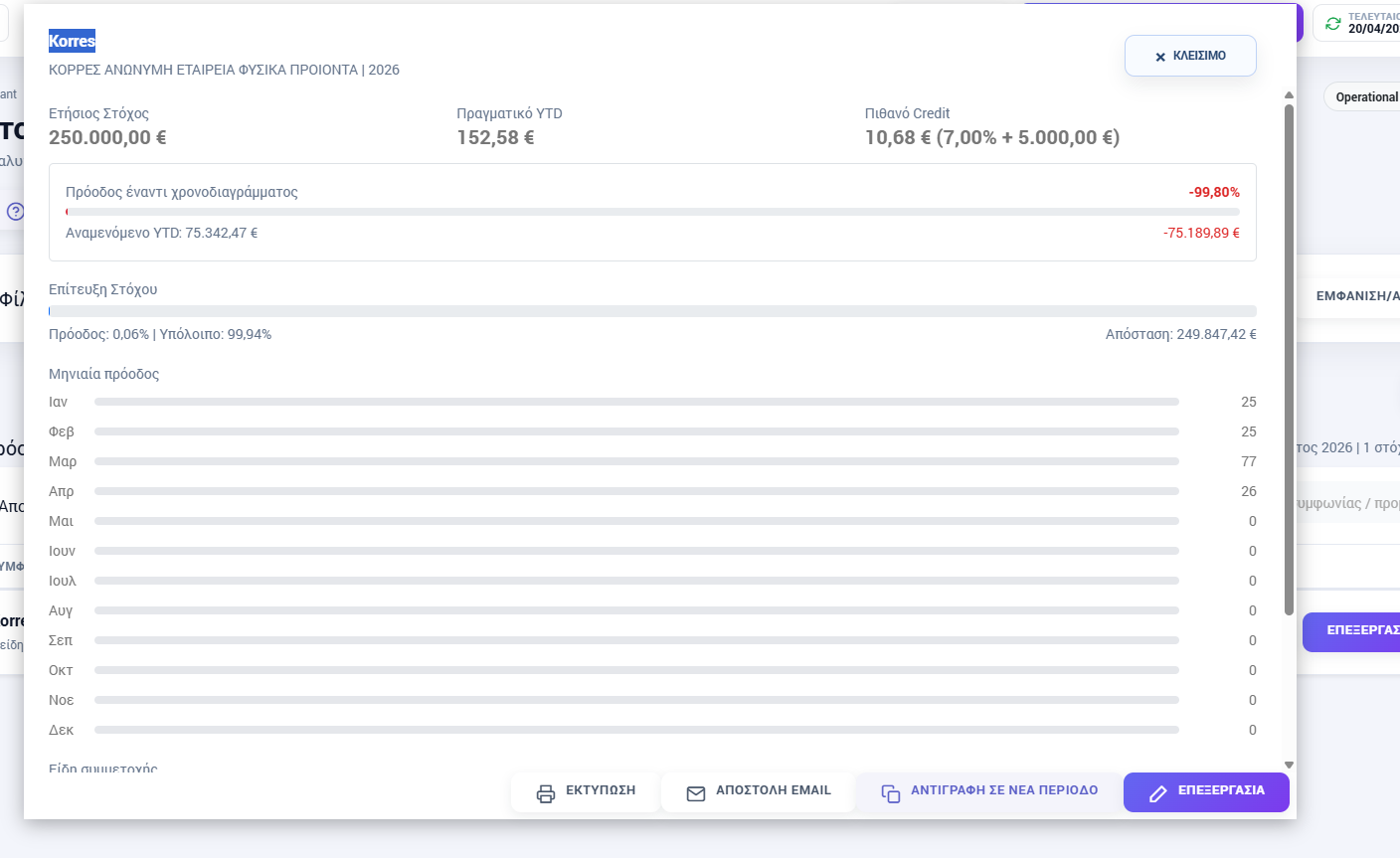
Task: Click the dialog scrollbar up arrow
Action: pyautogui.click(x=1290, y=95)
